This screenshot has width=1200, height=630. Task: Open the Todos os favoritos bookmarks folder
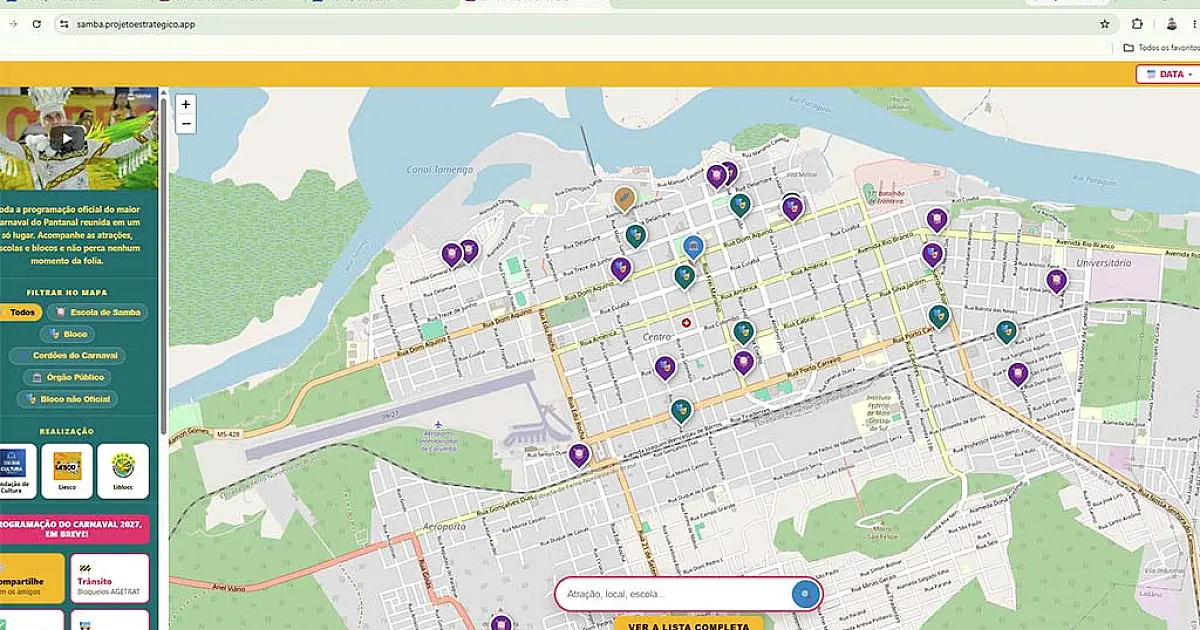click(x=1160, y=47)
